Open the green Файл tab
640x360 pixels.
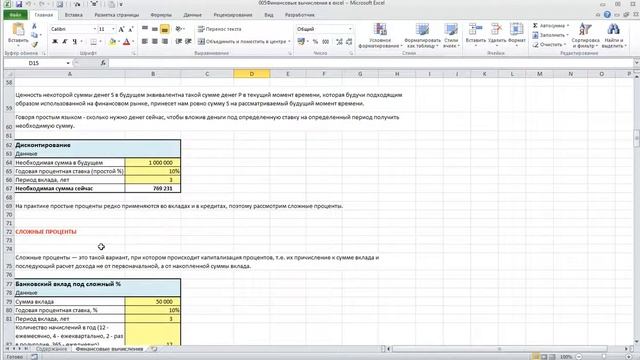(x=16, y=15)
